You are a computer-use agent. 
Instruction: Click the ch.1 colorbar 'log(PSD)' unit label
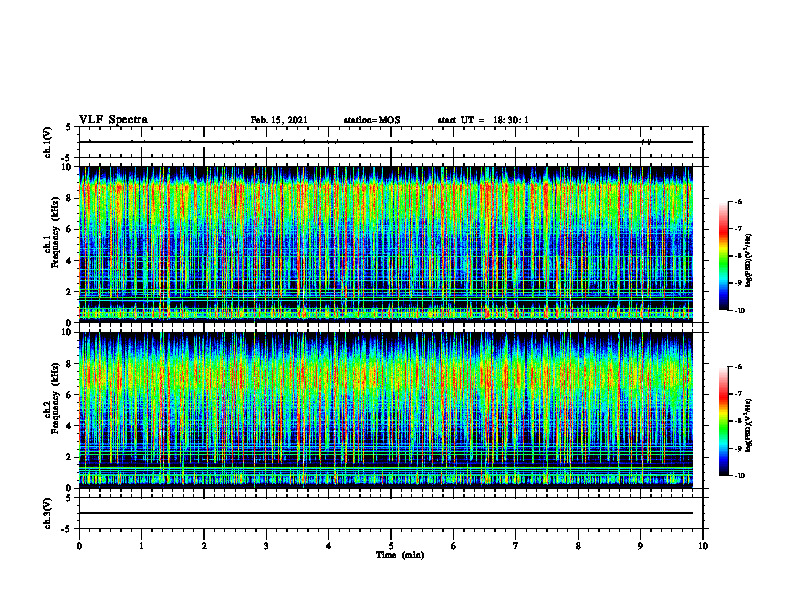[749, 261]
